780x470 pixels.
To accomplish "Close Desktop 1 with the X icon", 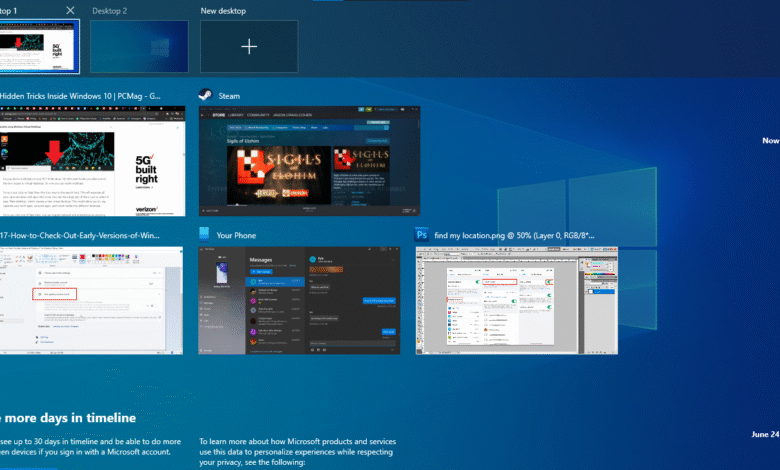I will pyautogui.click(x=70, y=10).
